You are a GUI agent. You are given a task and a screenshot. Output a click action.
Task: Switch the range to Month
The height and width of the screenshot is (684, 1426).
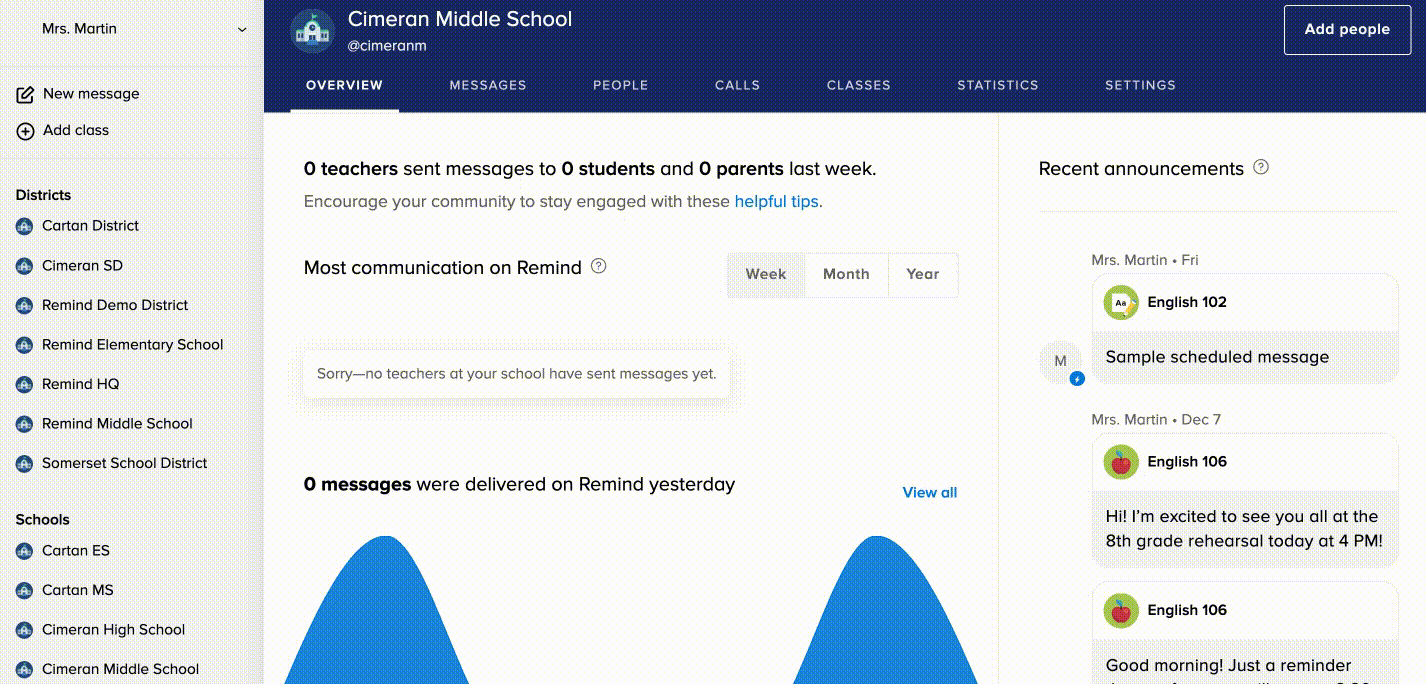click(846, 274)
